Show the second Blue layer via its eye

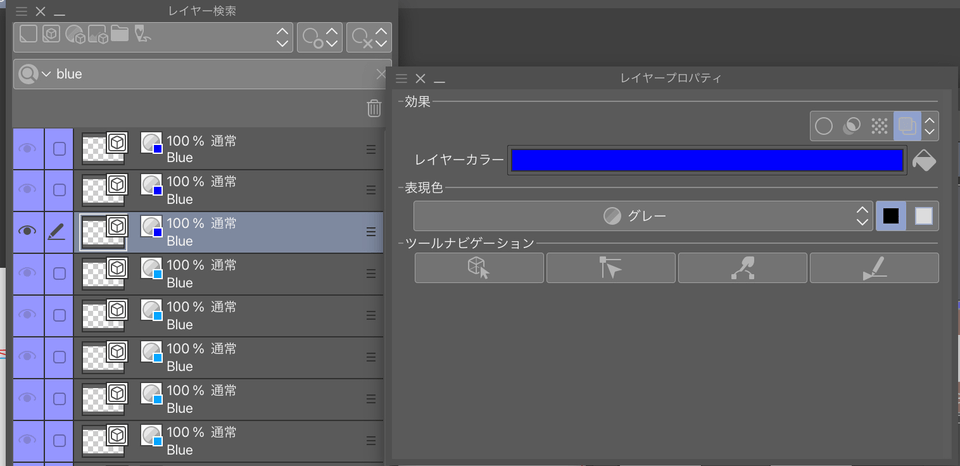coord(27,190)
